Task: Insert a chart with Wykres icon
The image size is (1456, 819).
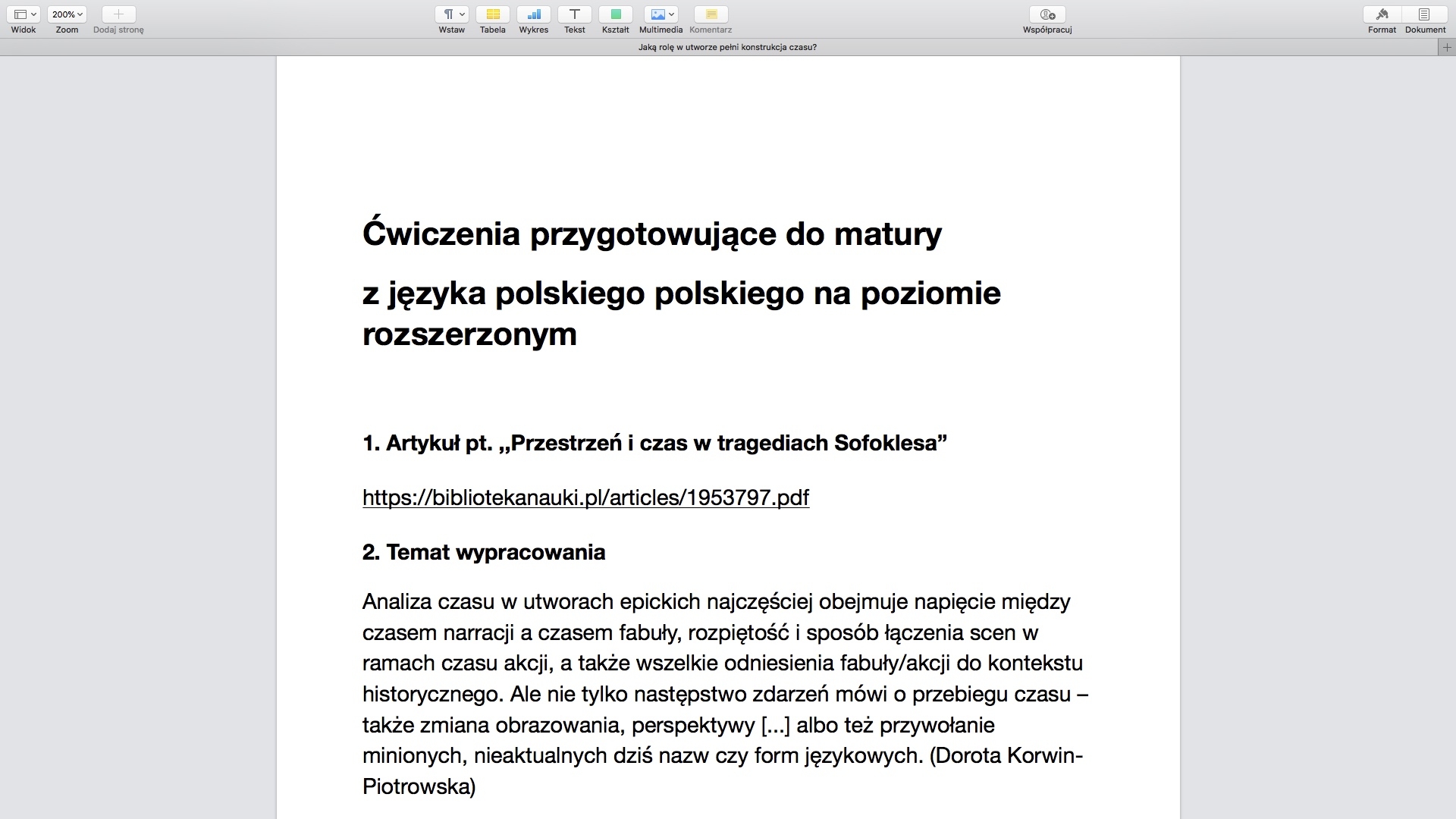Action: click(534, 14)
